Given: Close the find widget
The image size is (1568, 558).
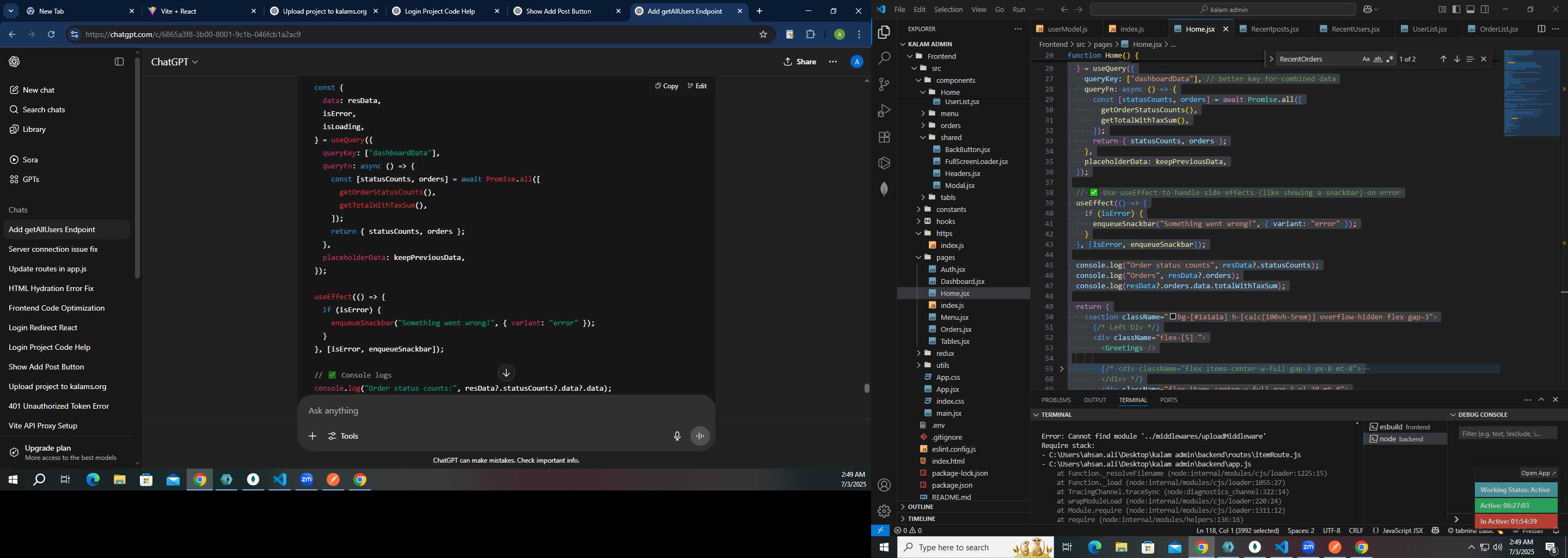Looking at the screenshot, I should pyautogui.click(x=1484, y=59).
